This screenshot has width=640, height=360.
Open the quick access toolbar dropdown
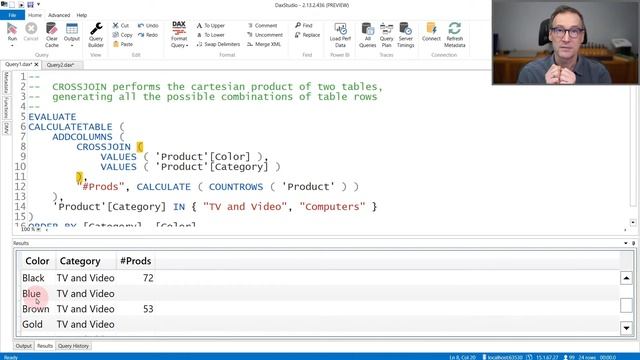click(39, 4)
